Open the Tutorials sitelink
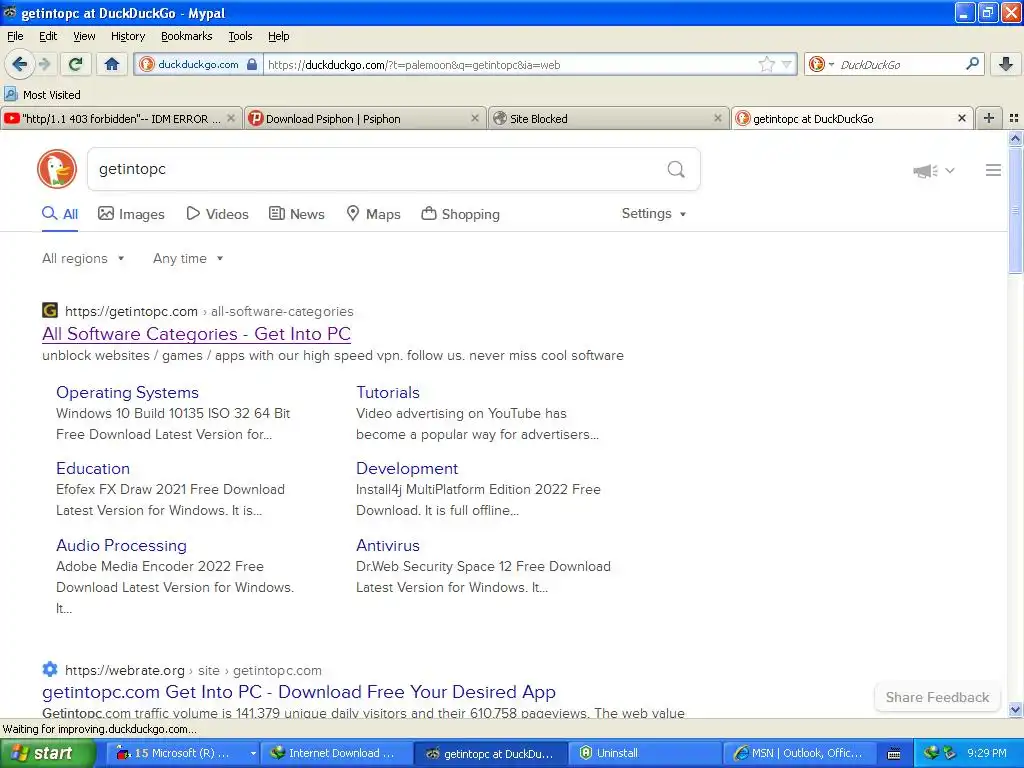This screenshot has height=768, width=1024. (388, 392)
